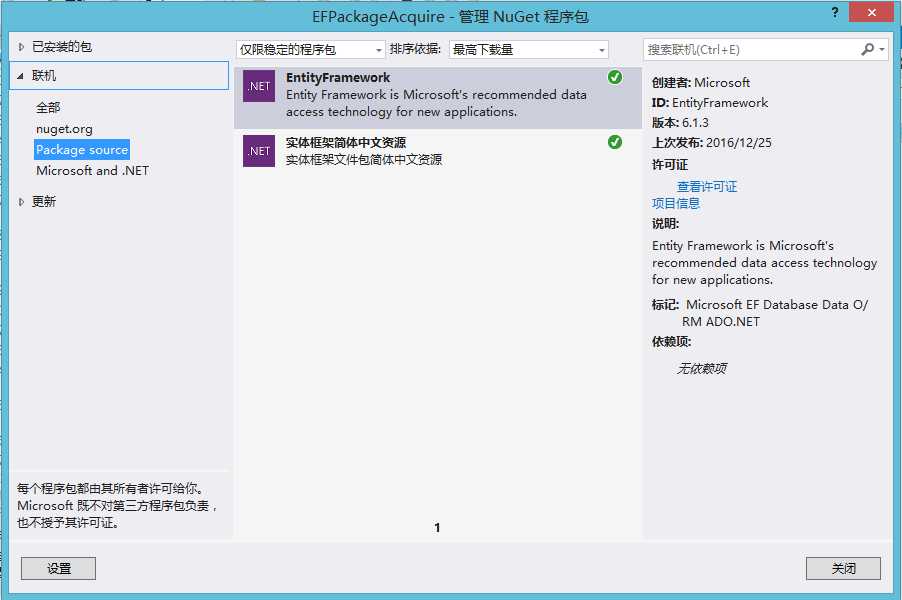Select the nuget.org source
The width and height of the screenshot is (902, 600).
(x=64, y=129)
